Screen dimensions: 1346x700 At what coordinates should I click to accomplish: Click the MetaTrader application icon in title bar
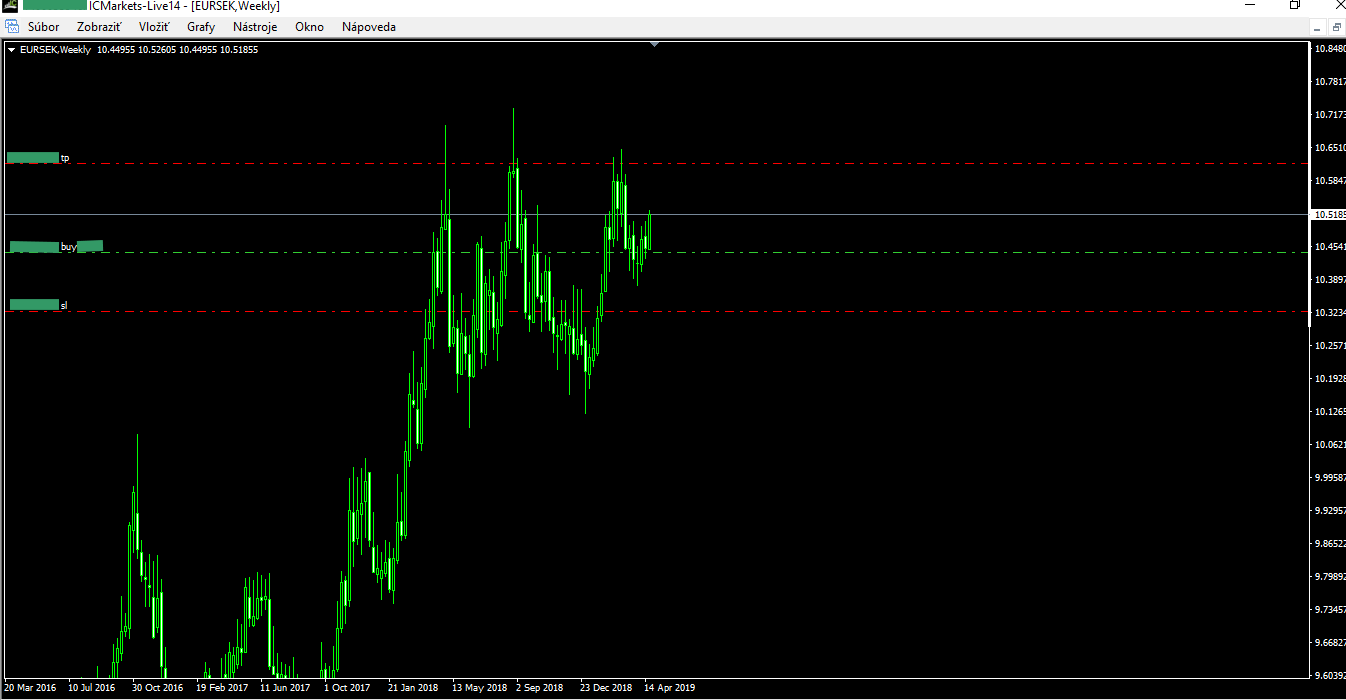click(x=10, y=6)
